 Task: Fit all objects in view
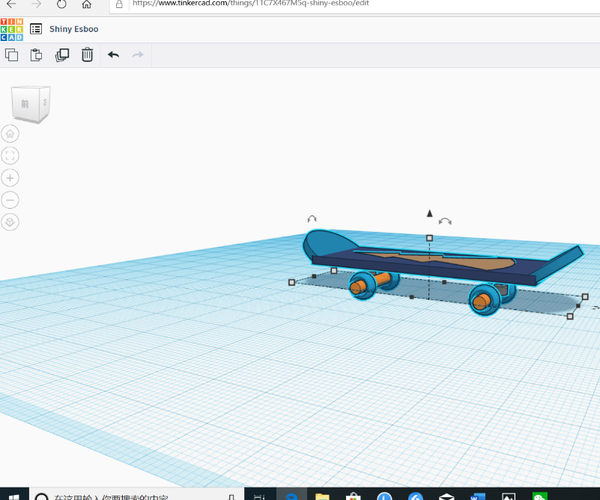pos(10,156)
